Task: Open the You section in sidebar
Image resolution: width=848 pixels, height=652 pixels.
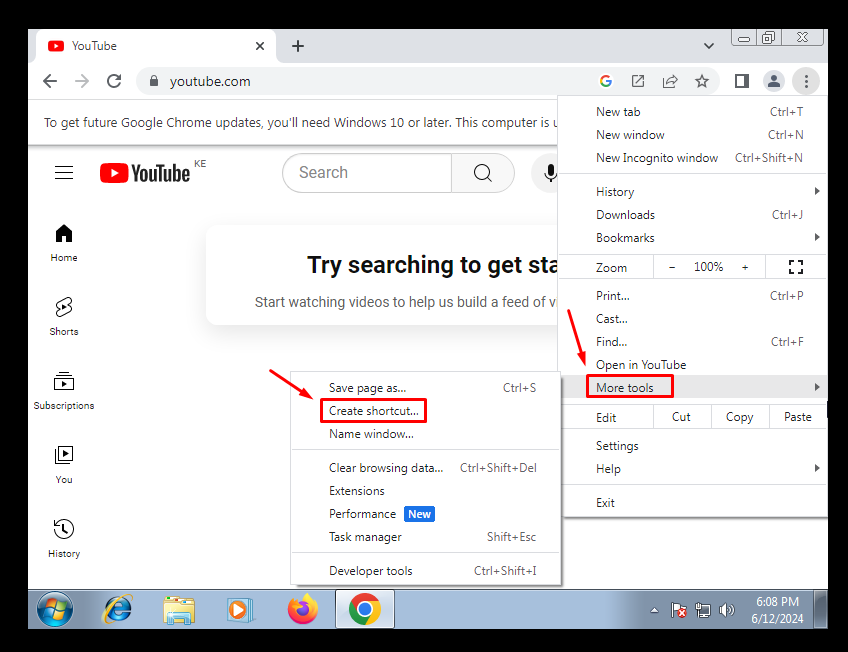Action: [64, 465]
